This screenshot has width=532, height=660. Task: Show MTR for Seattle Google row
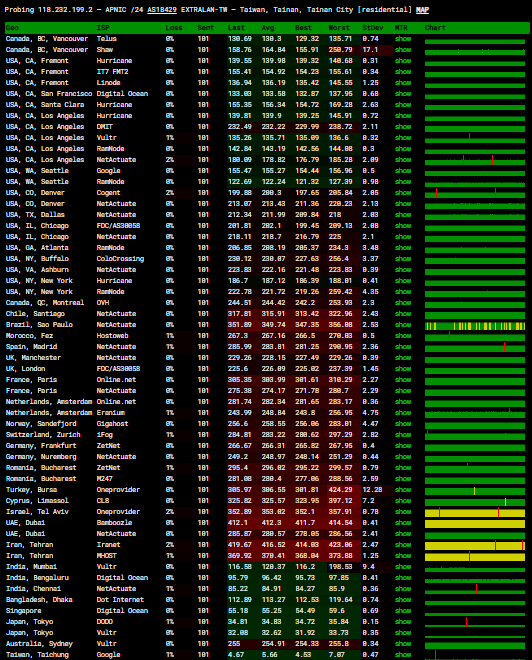pyautogui.click(x=403, y=171)
